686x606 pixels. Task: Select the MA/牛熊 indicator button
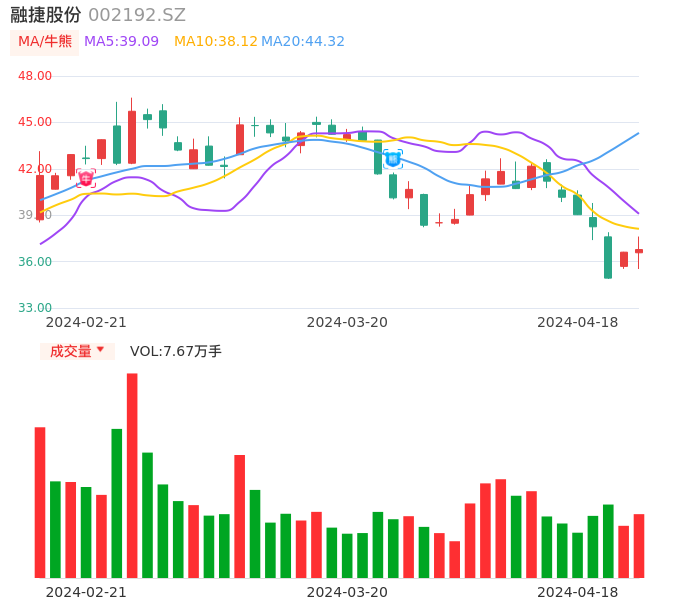(45, 42)
